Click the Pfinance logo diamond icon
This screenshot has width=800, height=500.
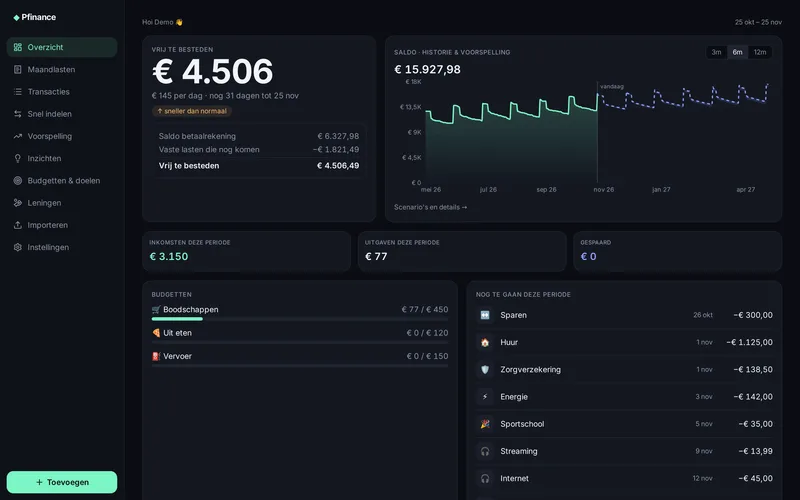[x=16, y=17]
